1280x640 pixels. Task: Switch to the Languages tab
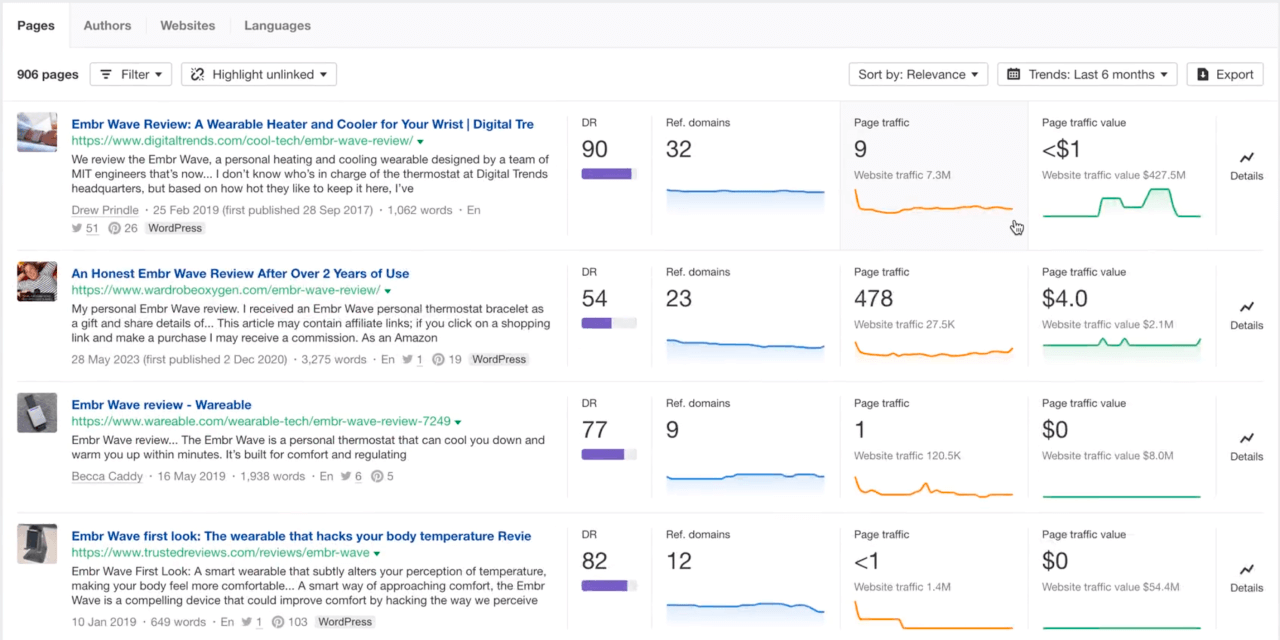277,25
